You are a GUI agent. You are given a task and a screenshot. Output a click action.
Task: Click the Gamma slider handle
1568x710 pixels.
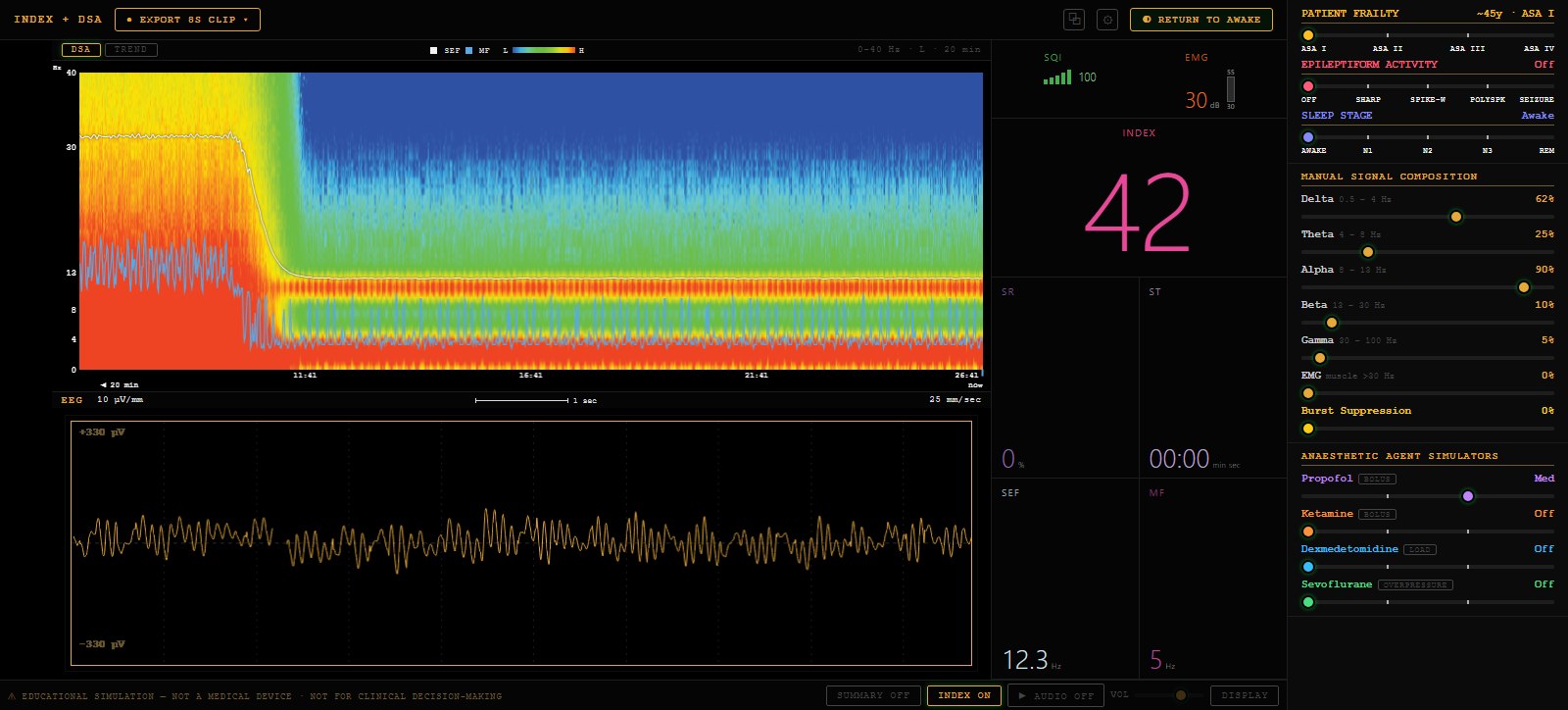coord(1319,358)
